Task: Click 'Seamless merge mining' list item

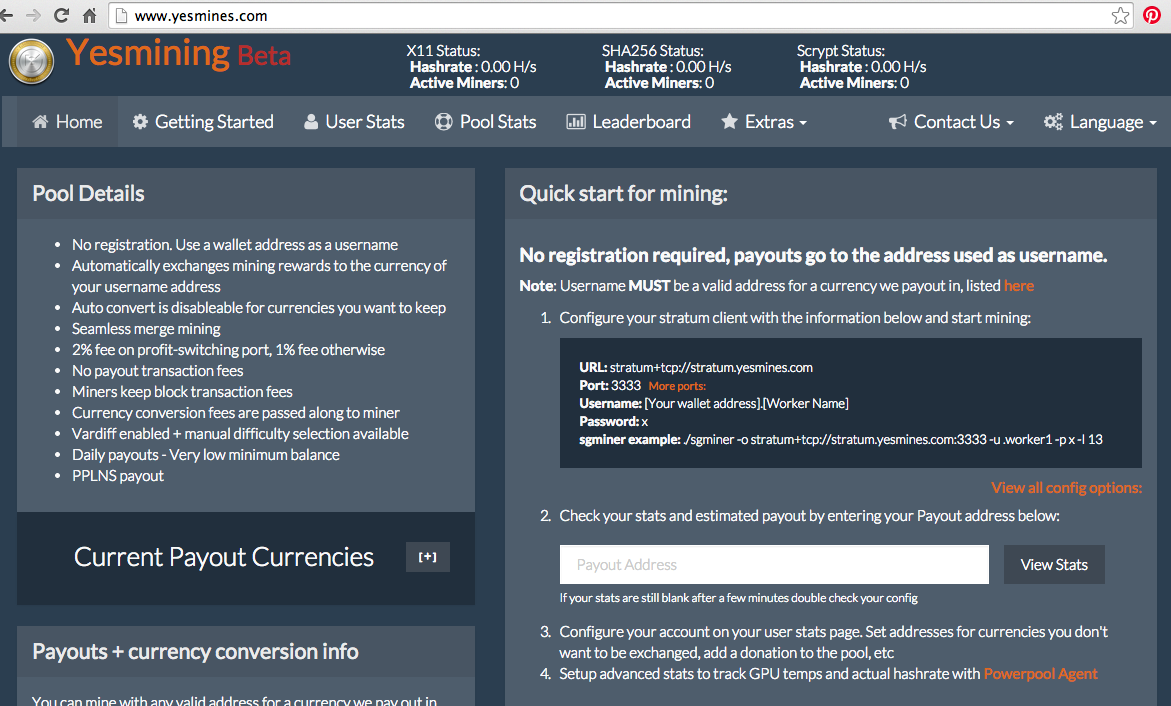Action: tap(146, 329)
